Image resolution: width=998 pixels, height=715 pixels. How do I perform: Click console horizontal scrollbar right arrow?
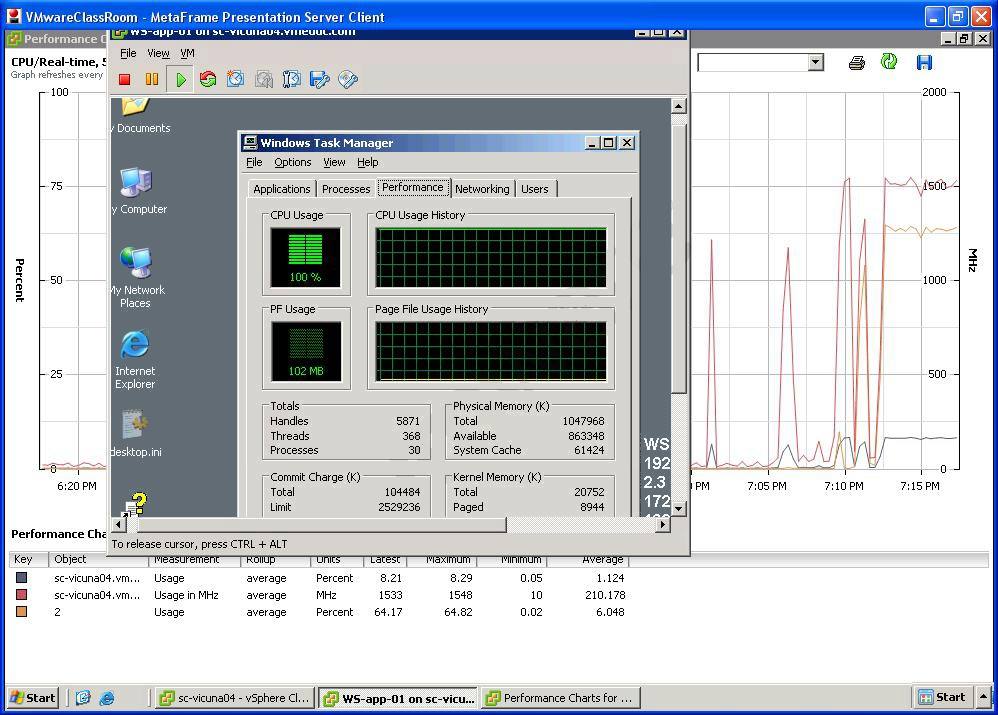point(663,525)
